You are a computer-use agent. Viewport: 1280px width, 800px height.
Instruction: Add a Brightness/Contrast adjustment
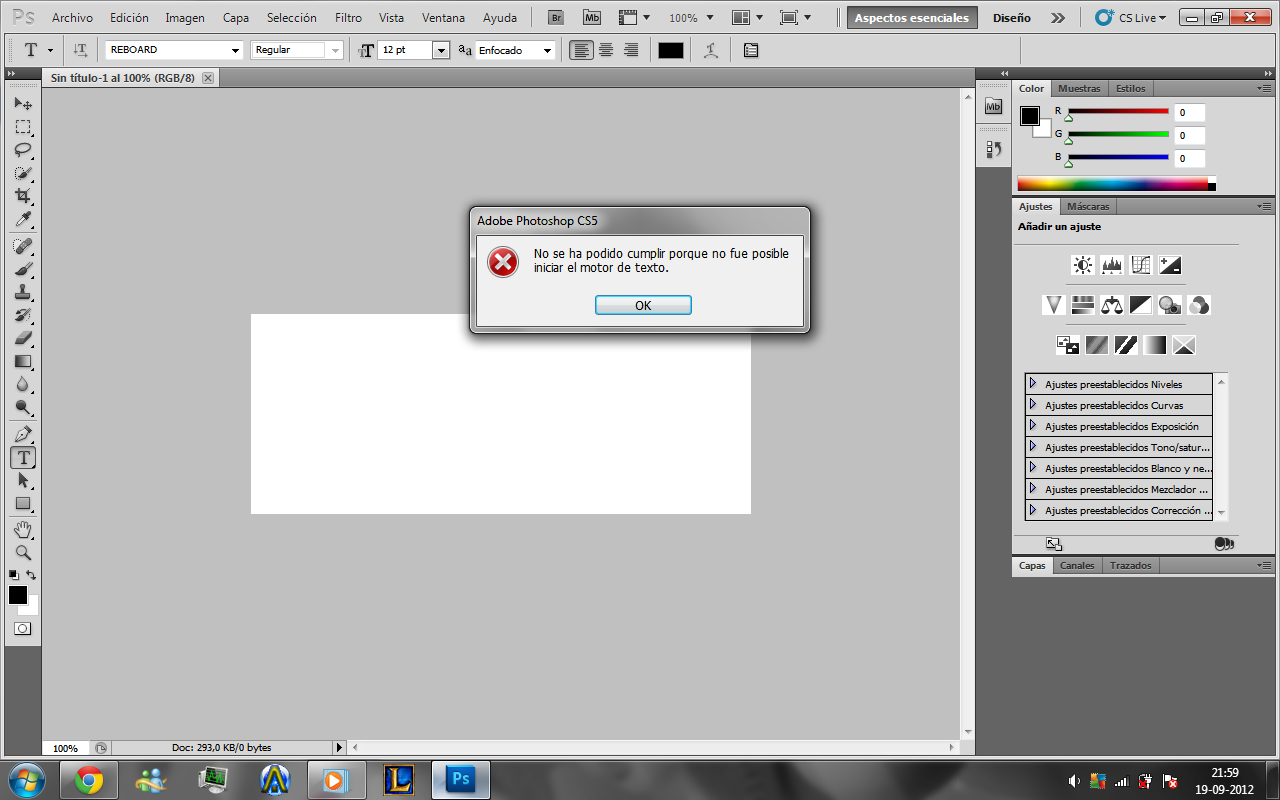click(1083, 265)
